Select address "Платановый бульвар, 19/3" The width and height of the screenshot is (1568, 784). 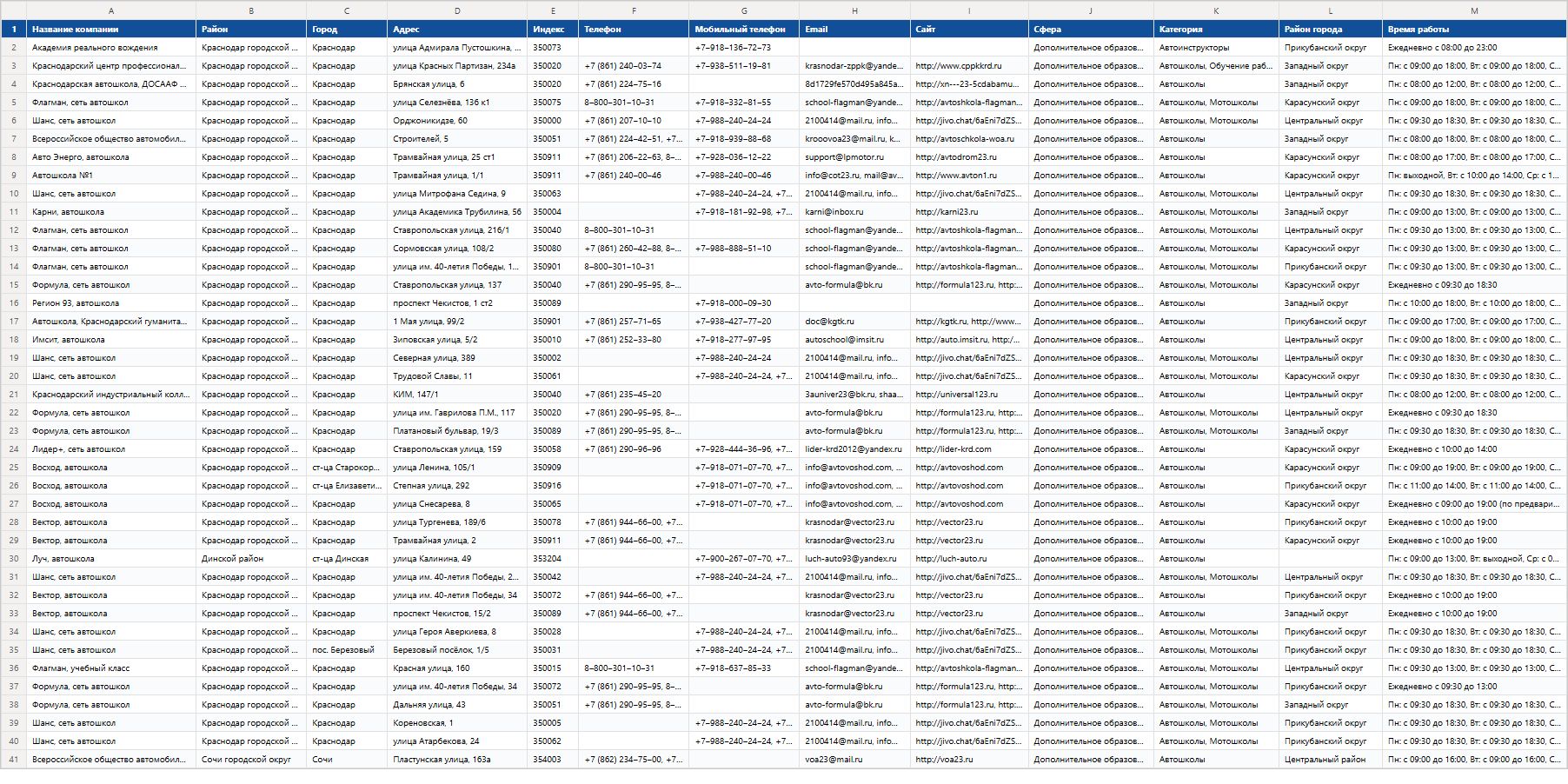(457, 430)
